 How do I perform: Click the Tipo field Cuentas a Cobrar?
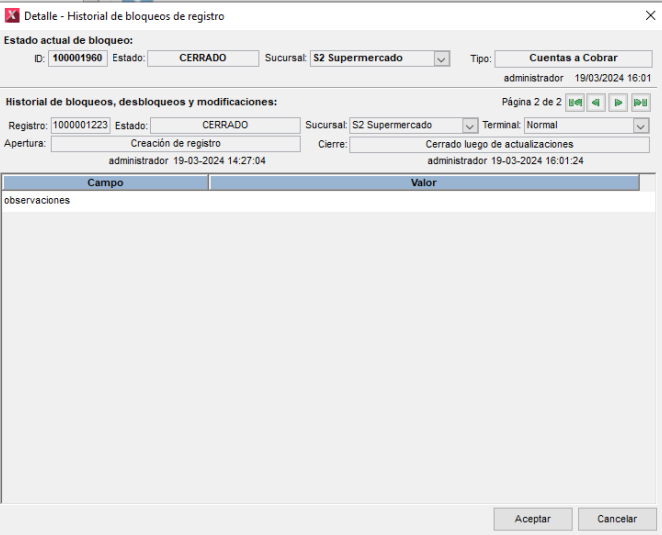coord(573,59)
